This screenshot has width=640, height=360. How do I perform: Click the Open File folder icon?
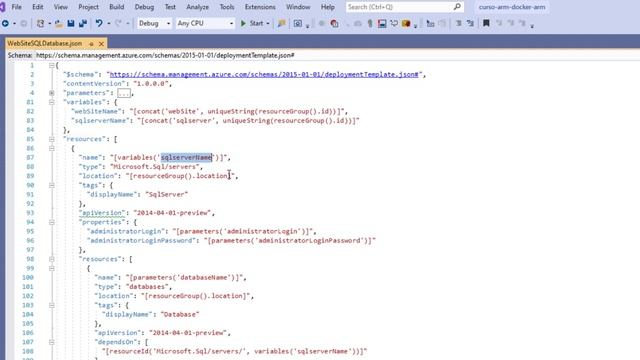tap(59, 24)
